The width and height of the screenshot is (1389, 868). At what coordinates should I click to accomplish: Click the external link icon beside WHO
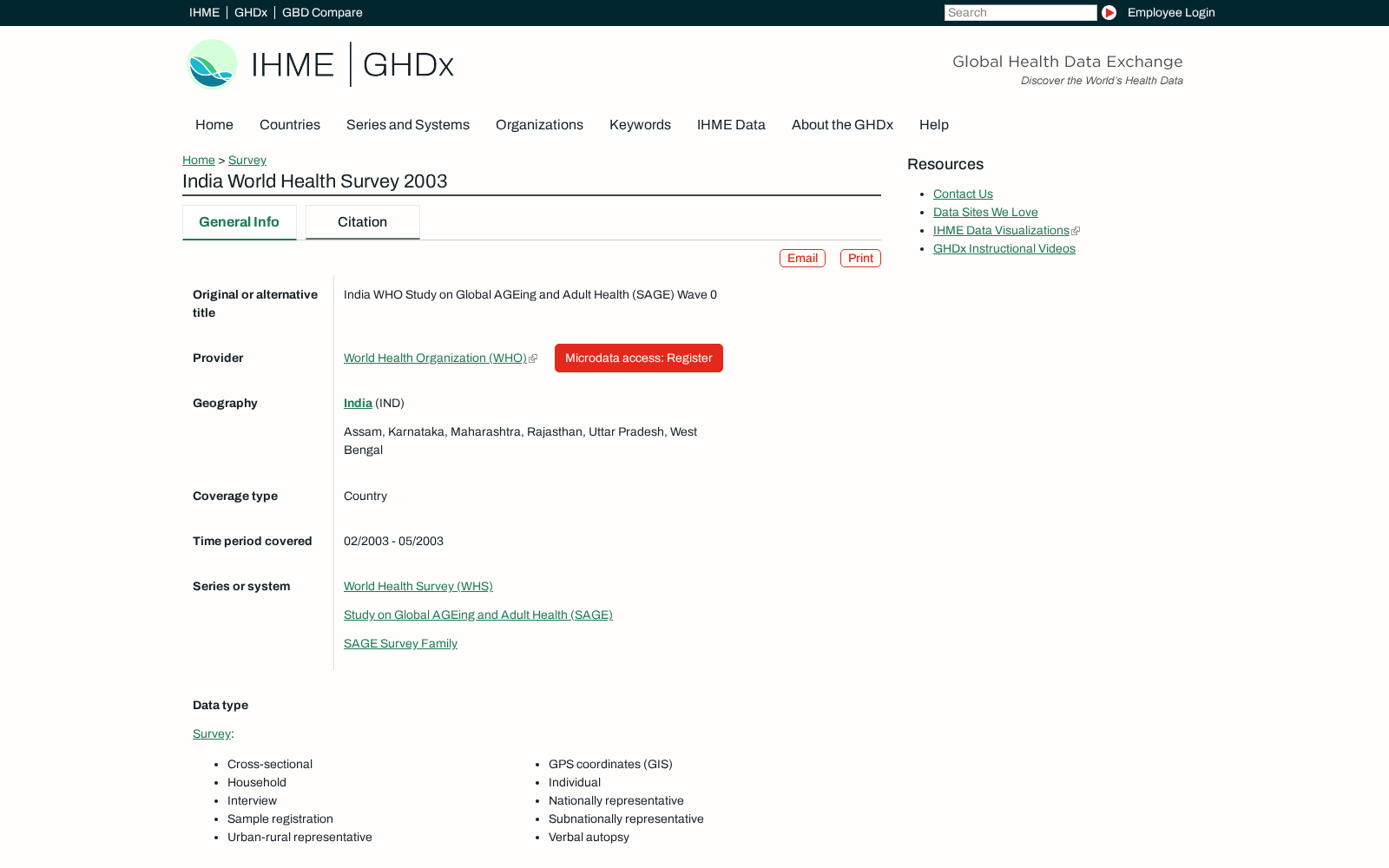533,358
